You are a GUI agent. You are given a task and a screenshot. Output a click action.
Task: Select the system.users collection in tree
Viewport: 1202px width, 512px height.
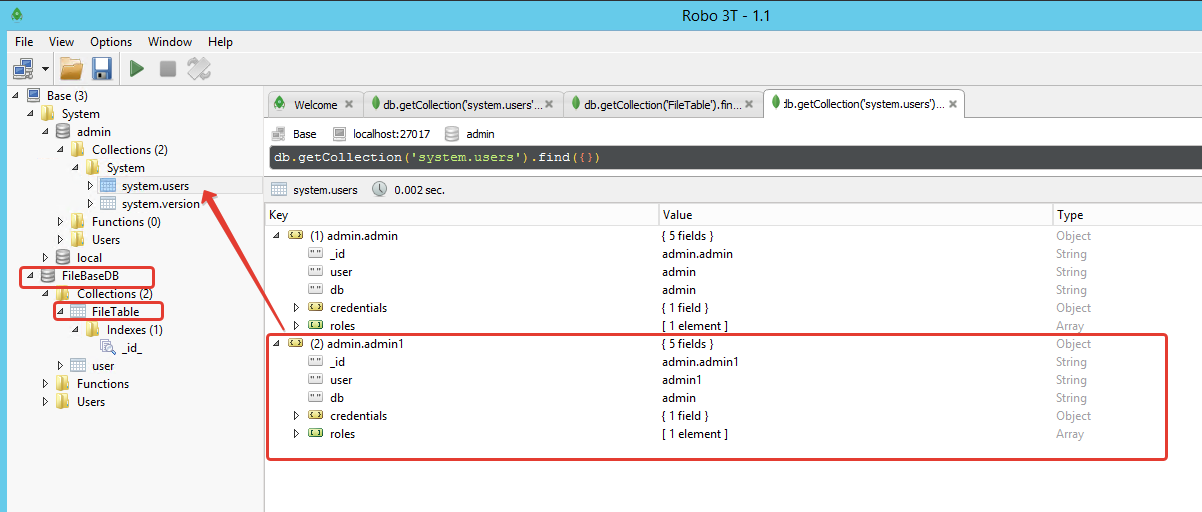tap(155, 186)
